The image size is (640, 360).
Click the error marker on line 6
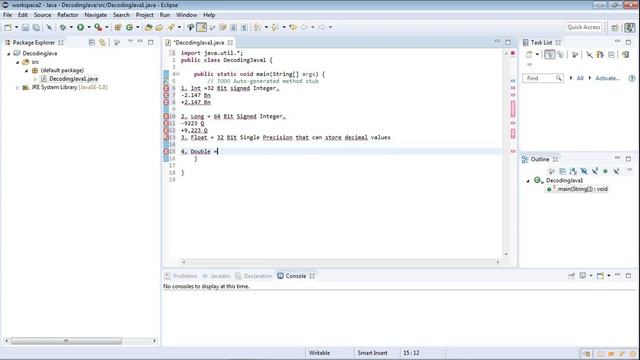coord(166,88)
